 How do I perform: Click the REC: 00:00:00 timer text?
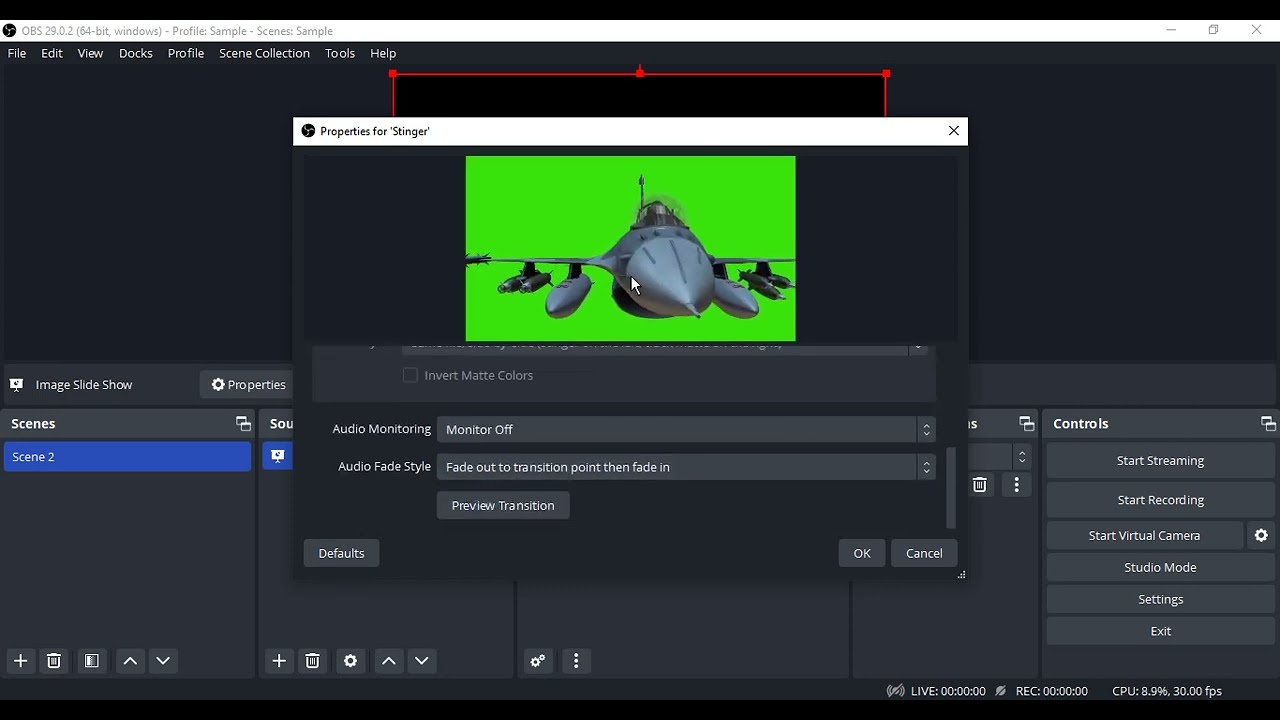point(1051,691)
